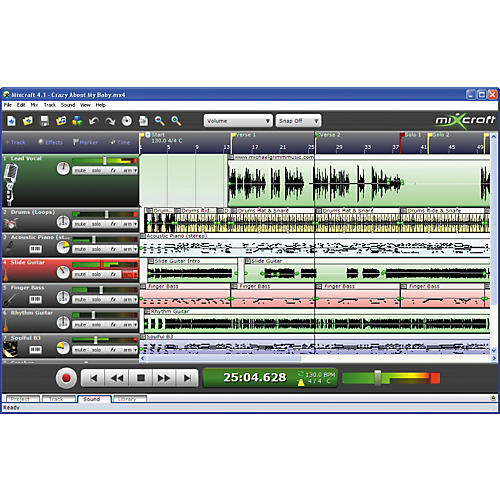Open the Sound menu
The width and height of the screenshot is (500, 500).
click(68, 105)
